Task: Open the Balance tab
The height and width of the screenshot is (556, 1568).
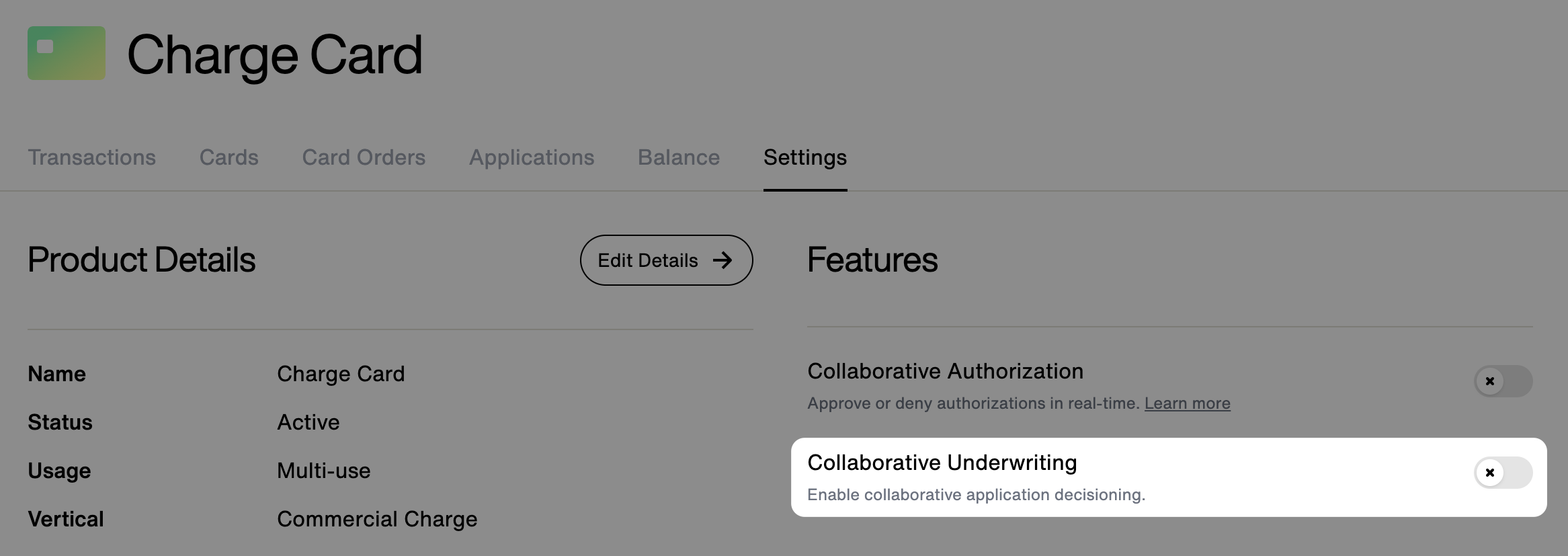Action: point(679,157)
